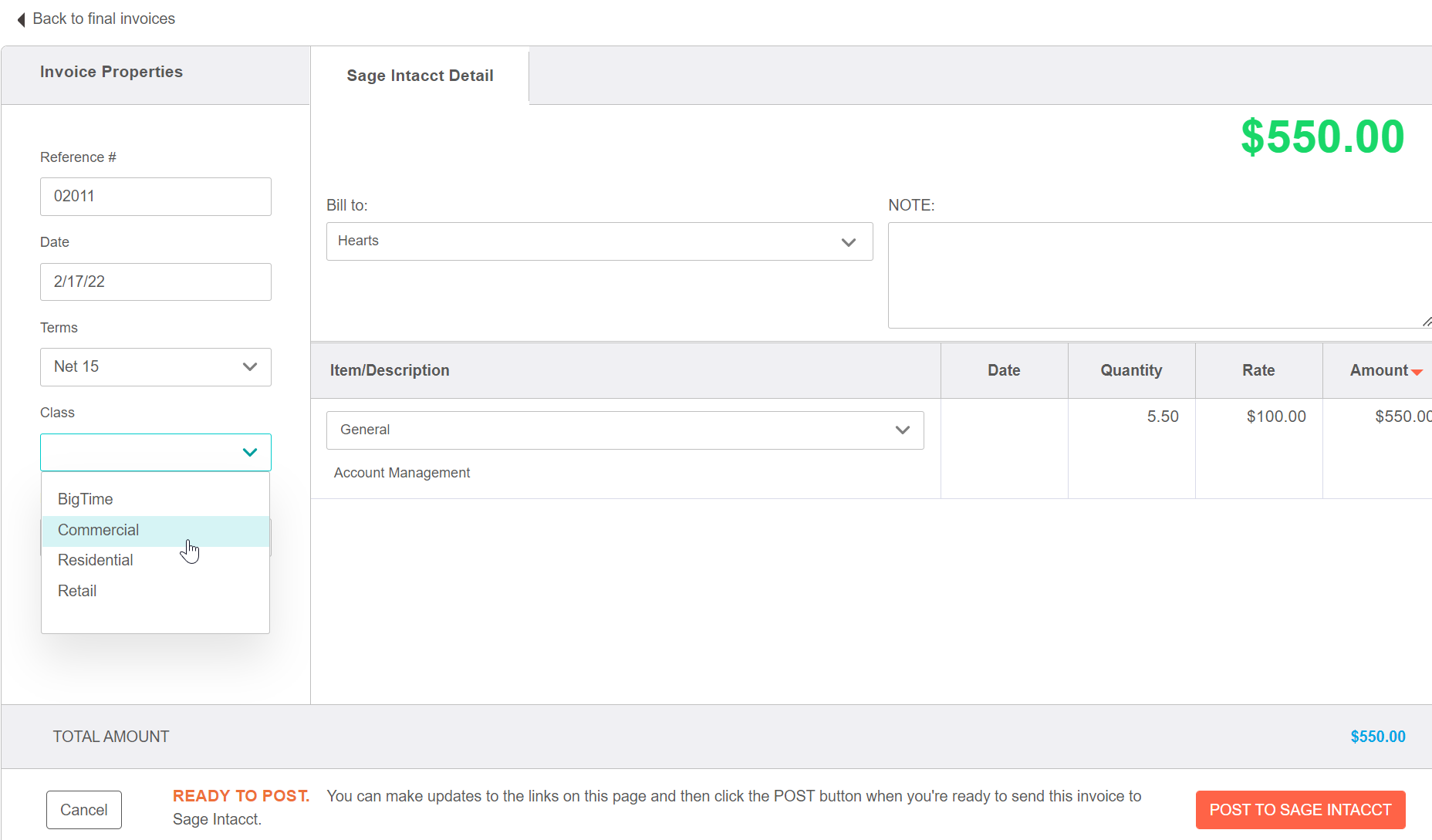The height and width of the screenshot is (840, 1432).
Task: Grab the NOTE textarea resize handle
Action: coord(1427,322)
